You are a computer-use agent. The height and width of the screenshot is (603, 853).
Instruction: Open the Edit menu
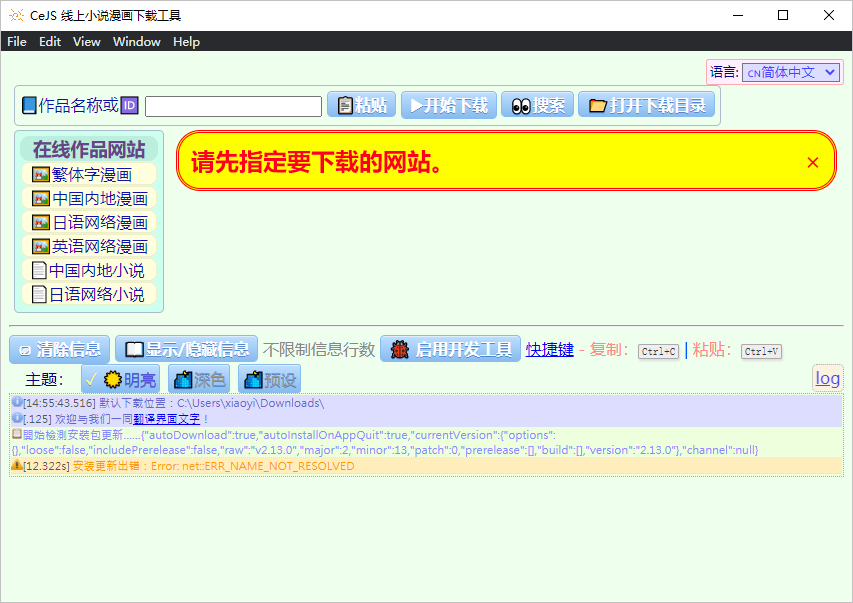click(x=50, y=41)
